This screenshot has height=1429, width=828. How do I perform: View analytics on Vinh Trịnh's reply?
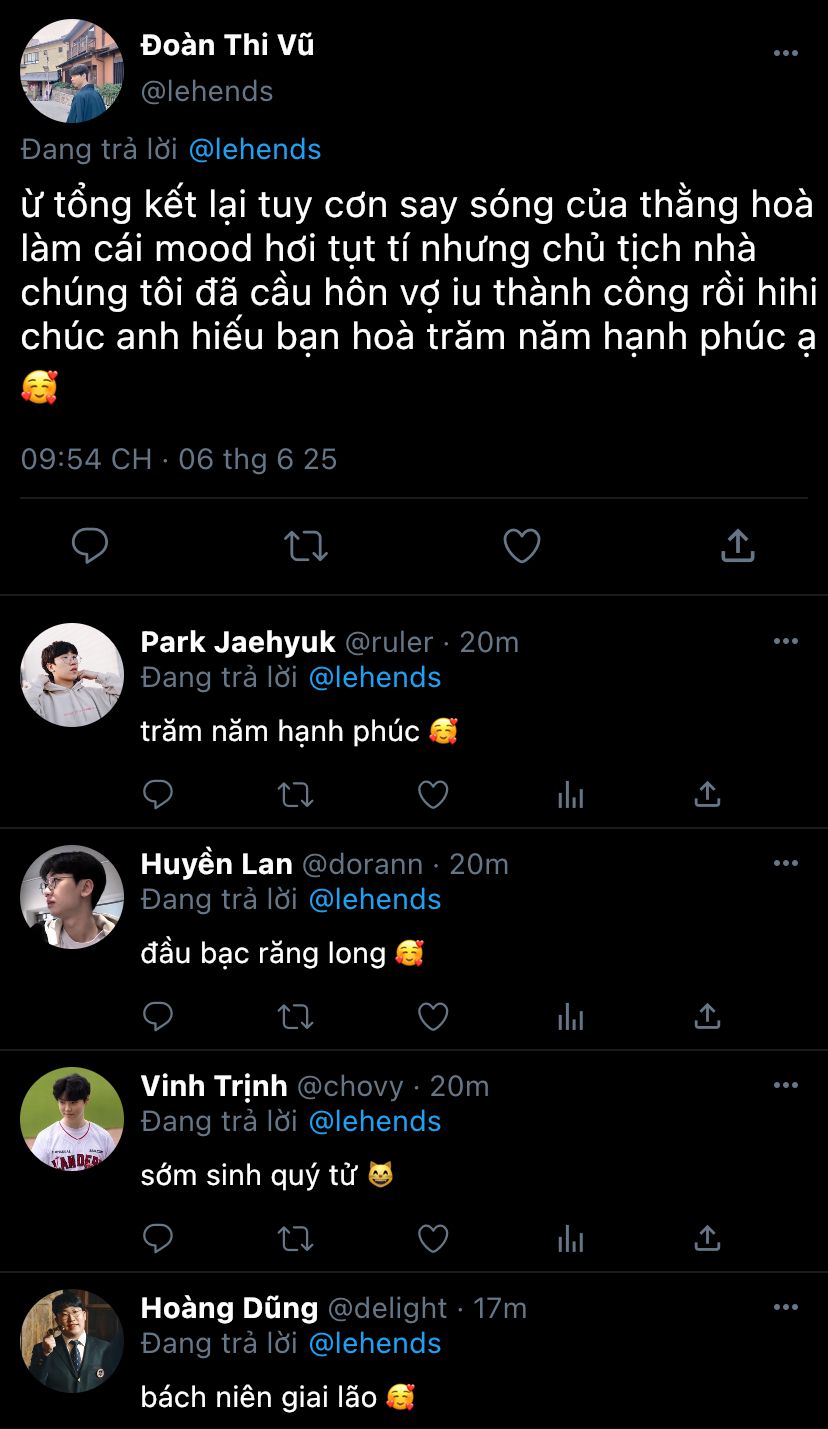point(570,1239)
